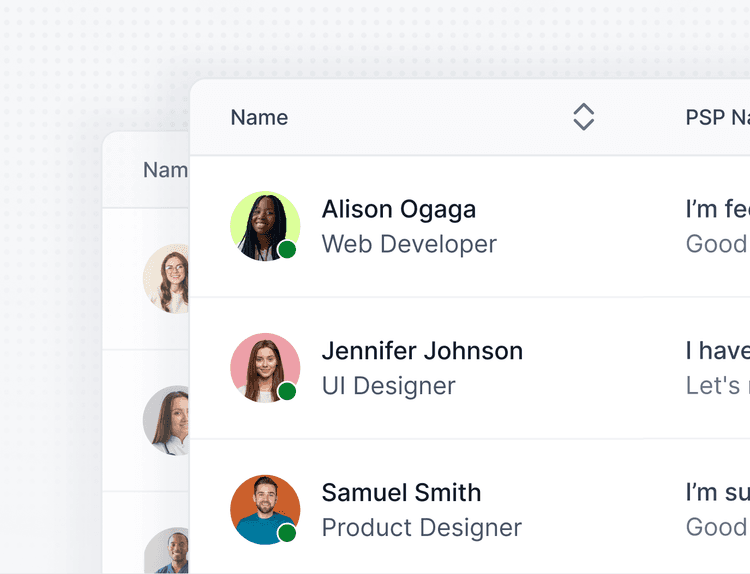Open the Jennifer Johnson name link

pos(422,351)
